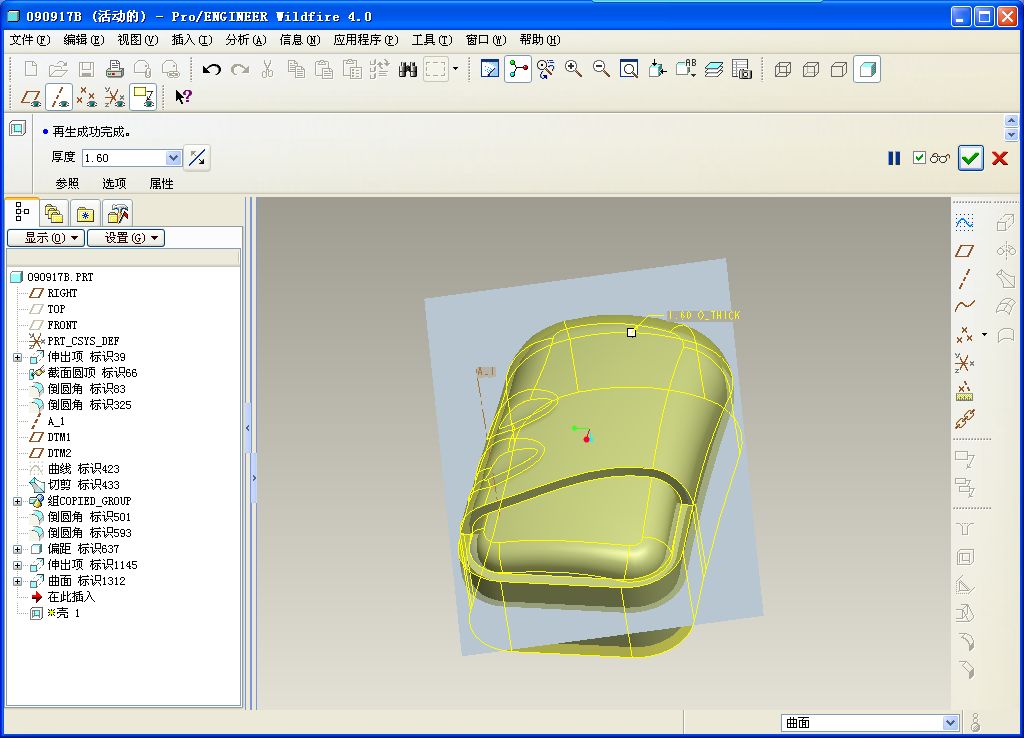The image size is (1024, 738).
Task: Click the context-sensitive help cursor icon
Action: pos(184,97)
